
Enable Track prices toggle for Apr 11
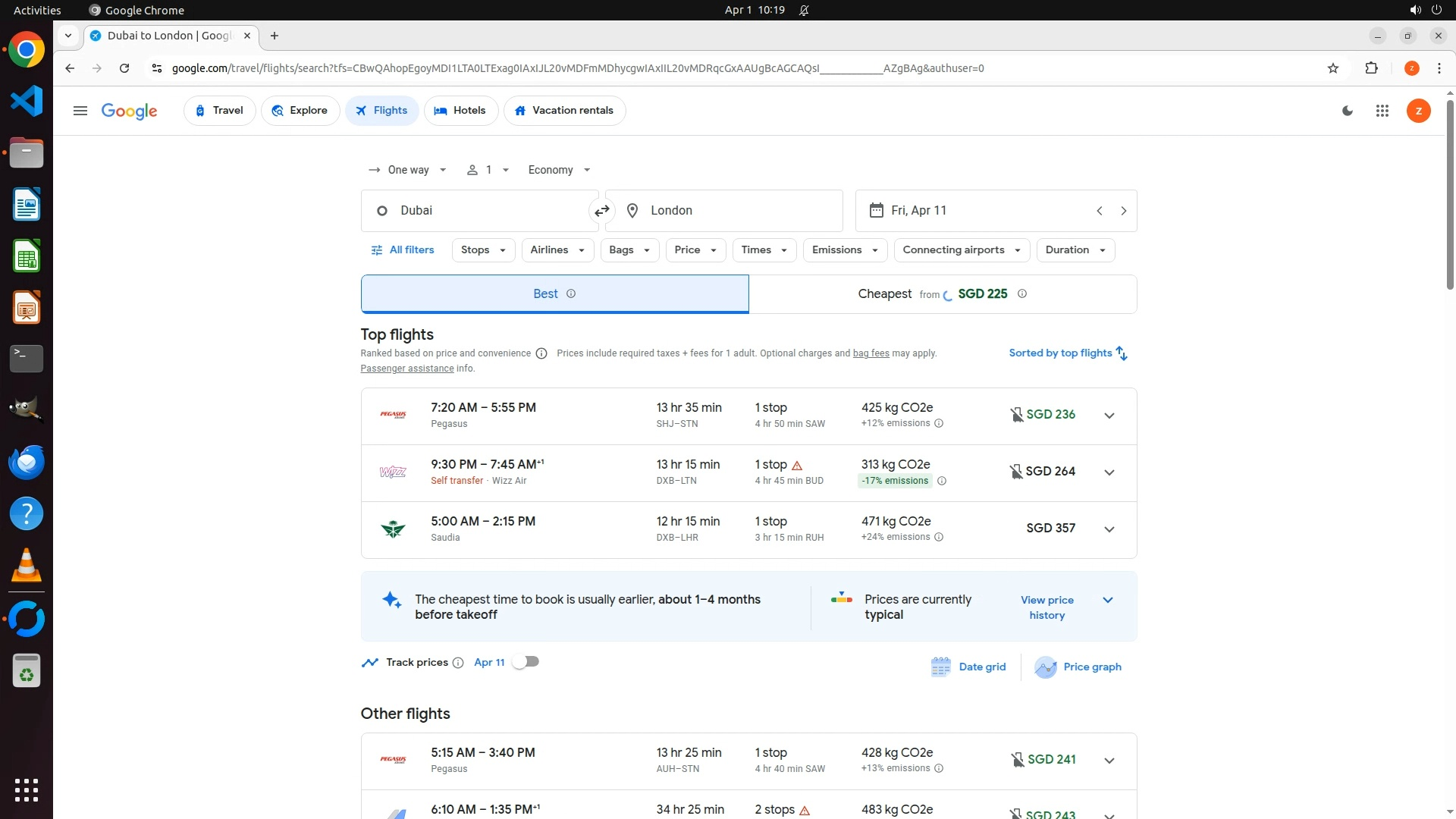pos(526,662)
